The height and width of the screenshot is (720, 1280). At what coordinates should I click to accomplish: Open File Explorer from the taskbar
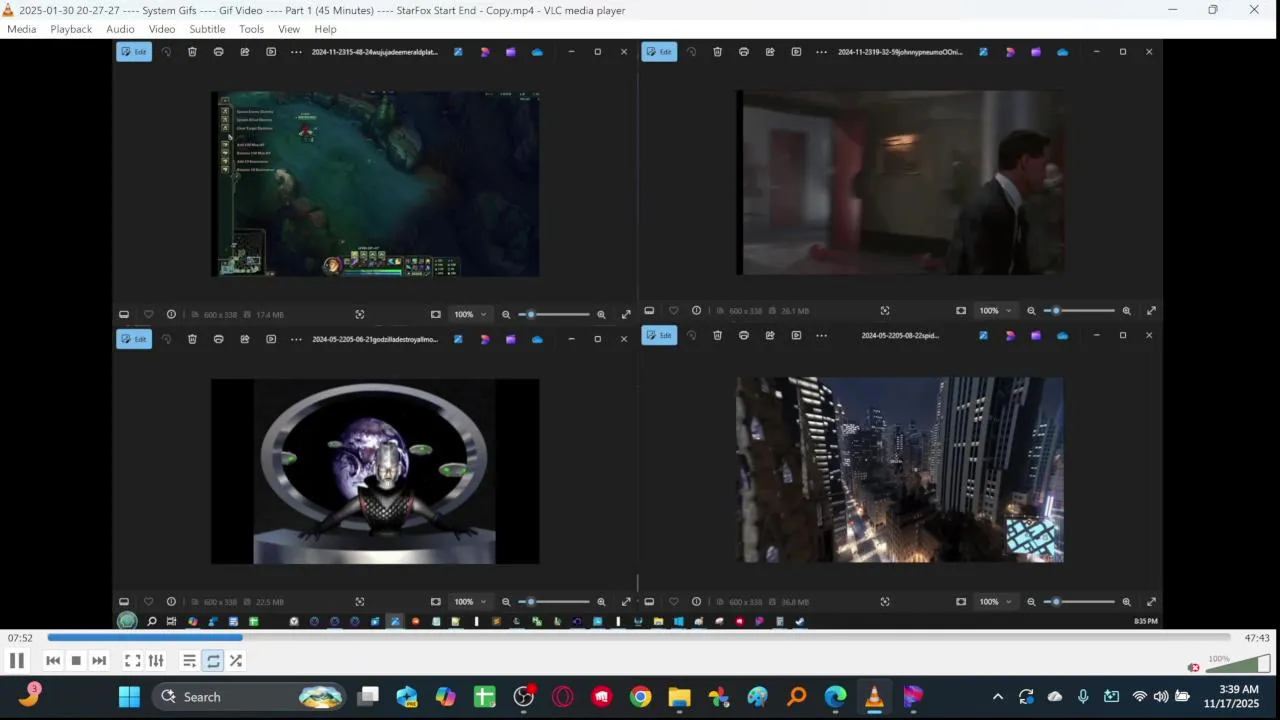click(x=679, y=697)
